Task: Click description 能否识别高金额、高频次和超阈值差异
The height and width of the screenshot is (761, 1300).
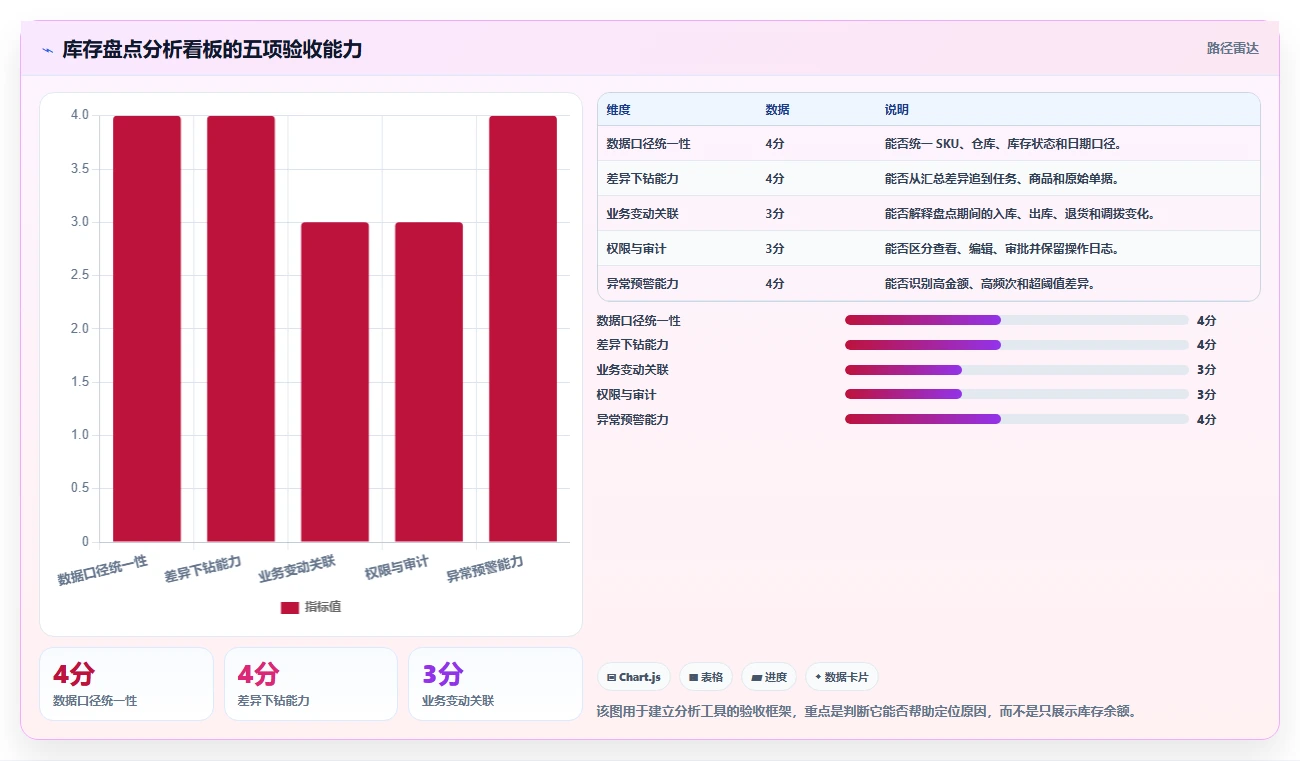Action: pyautogui.click(x=990, y=284)
